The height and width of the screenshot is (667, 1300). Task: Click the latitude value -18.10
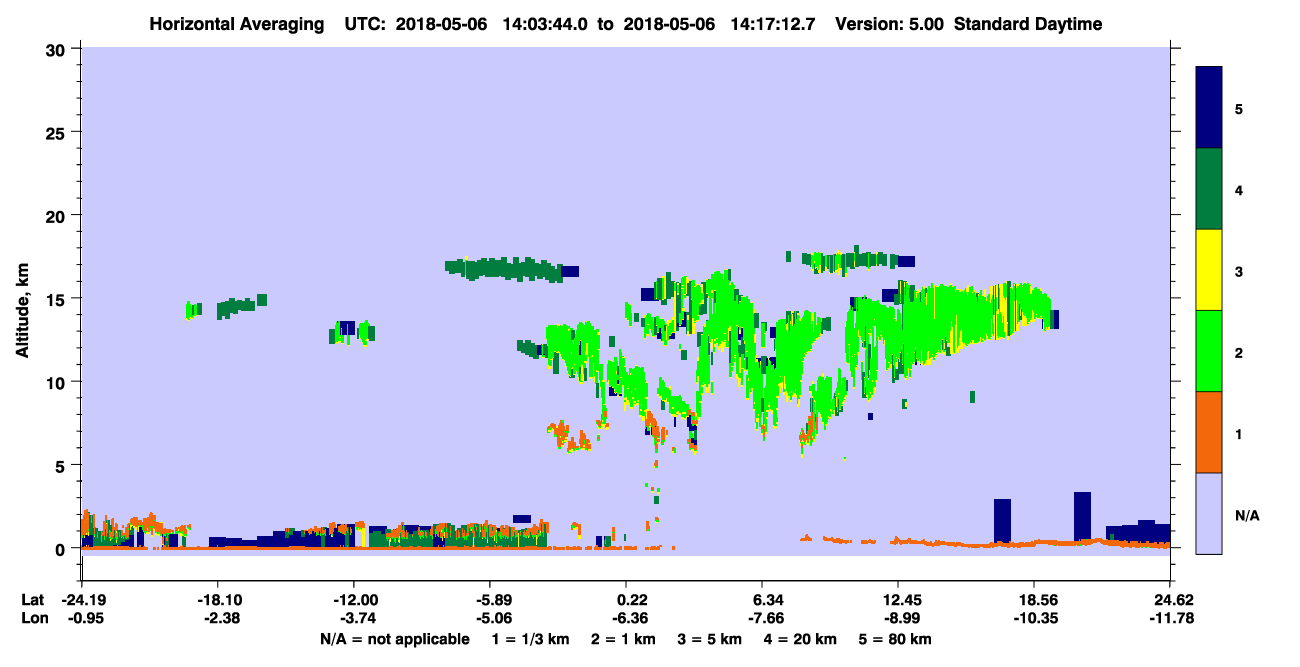tap(218, 600)
